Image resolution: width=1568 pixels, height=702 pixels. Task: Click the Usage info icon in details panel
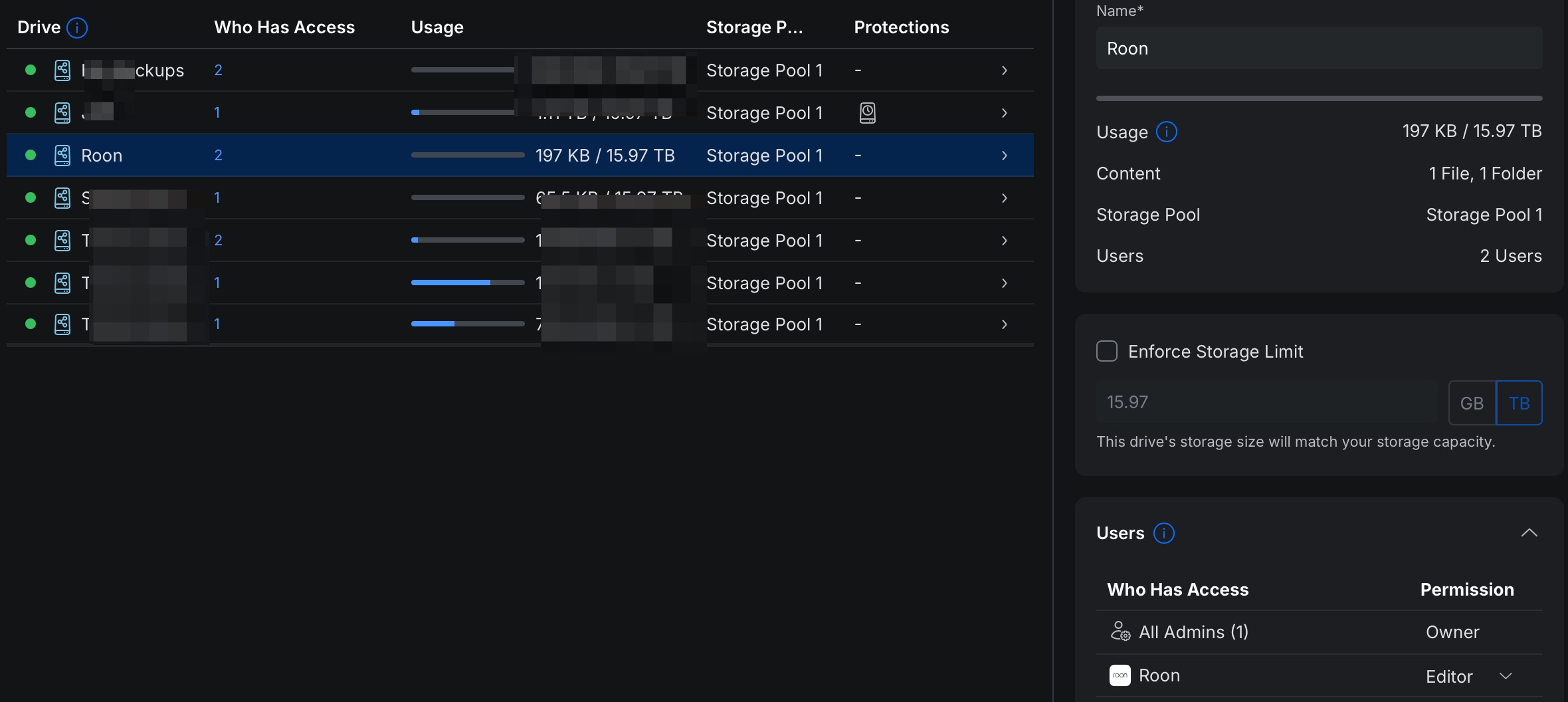[x=1166, y=132]
